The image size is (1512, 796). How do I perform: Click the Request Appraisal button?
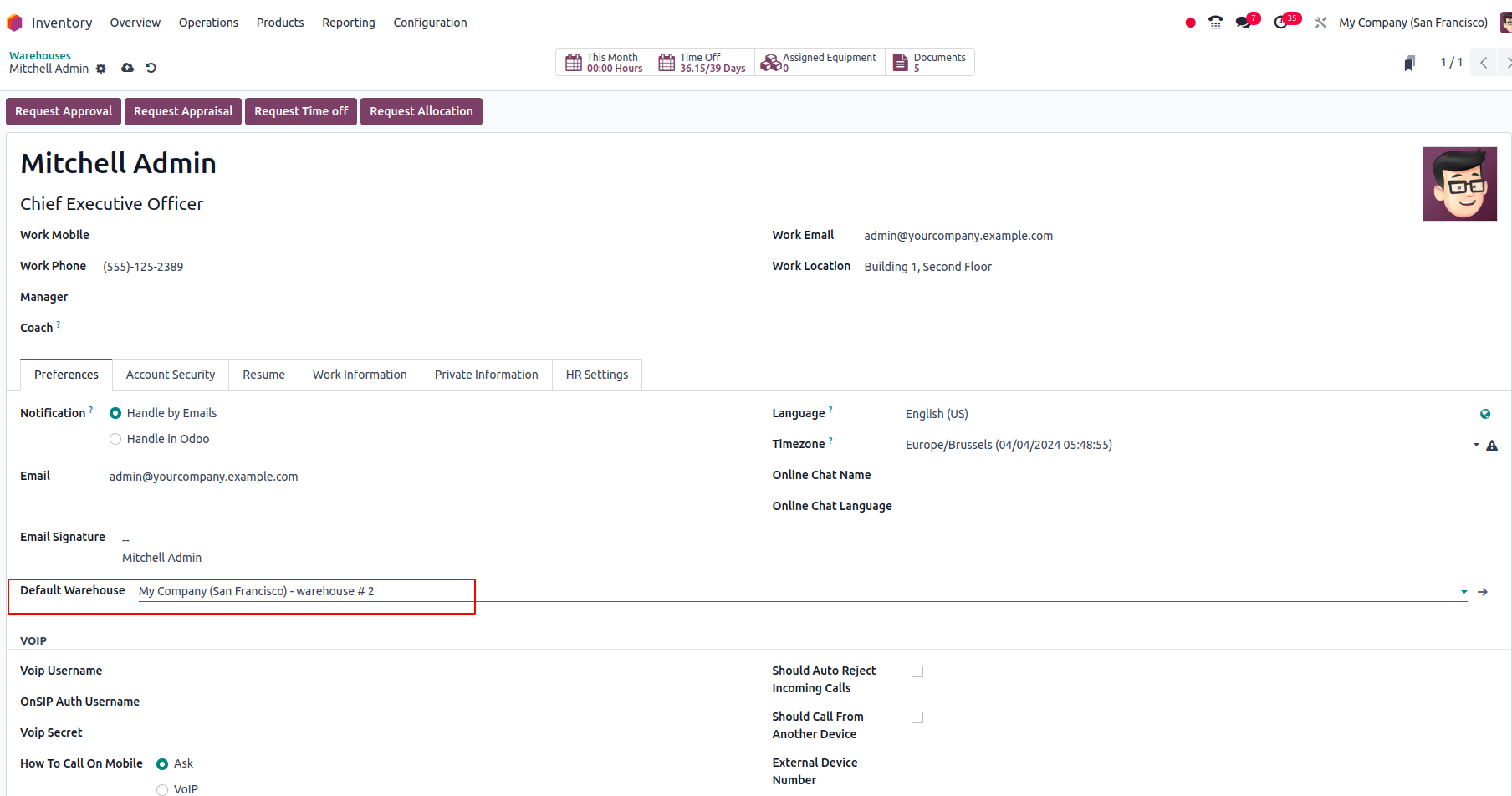[183, 111]
